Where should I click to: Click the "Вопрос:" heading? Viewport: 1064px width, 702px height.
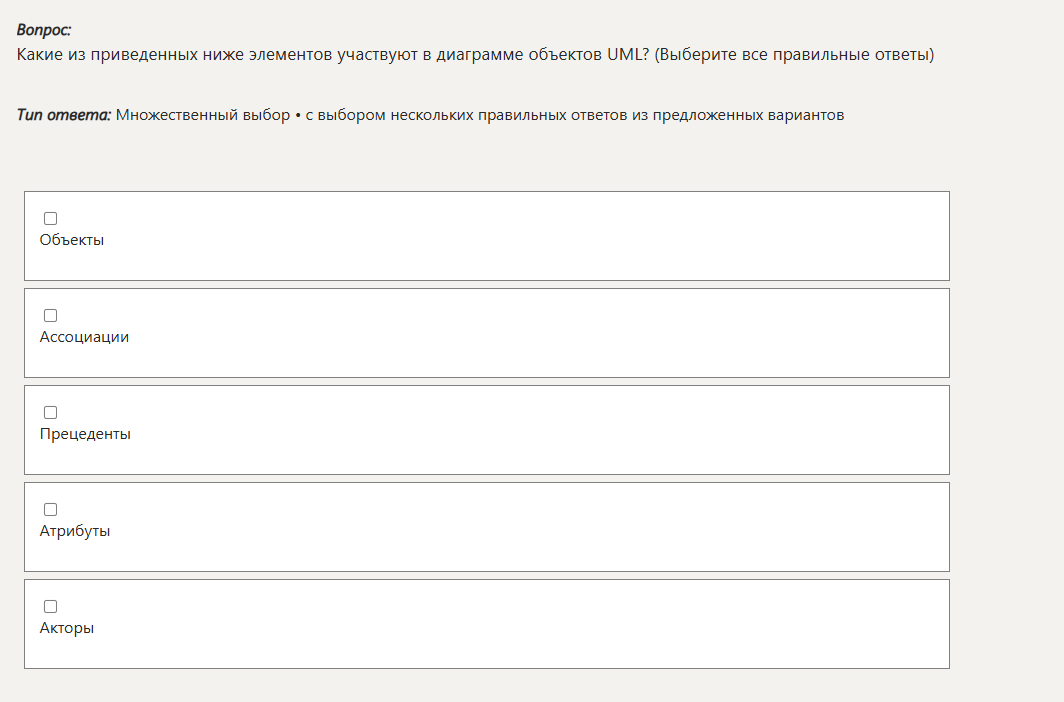(44, 31)
